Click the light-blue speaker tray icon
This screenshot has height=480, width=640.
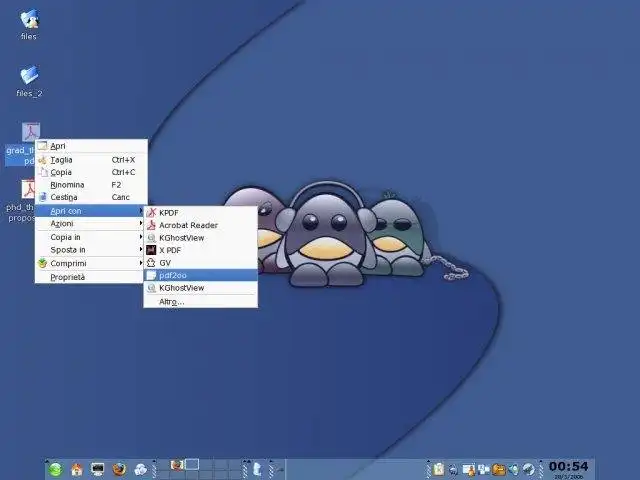pos(514,470)
